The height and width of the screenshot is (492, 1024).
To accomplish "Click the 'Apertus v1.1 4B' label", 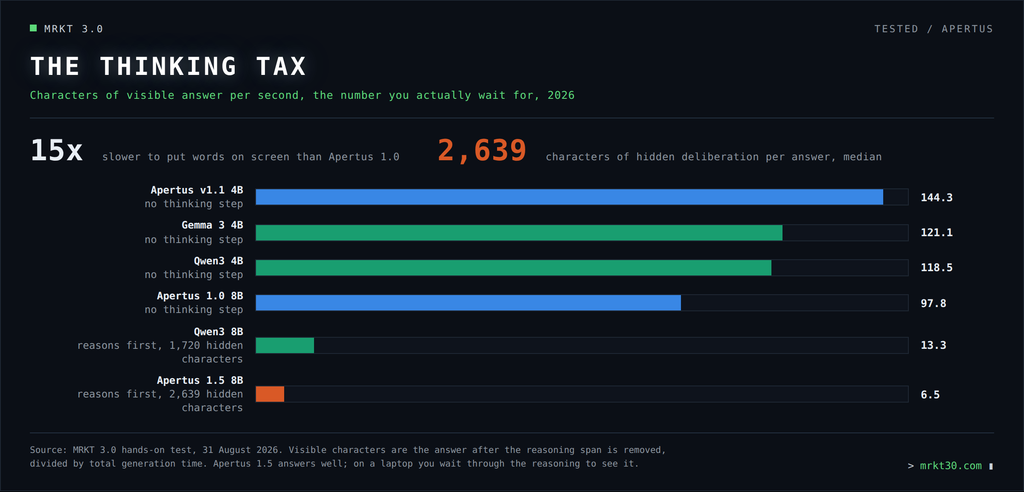I will pyautogui.click(x=197, y=190).
